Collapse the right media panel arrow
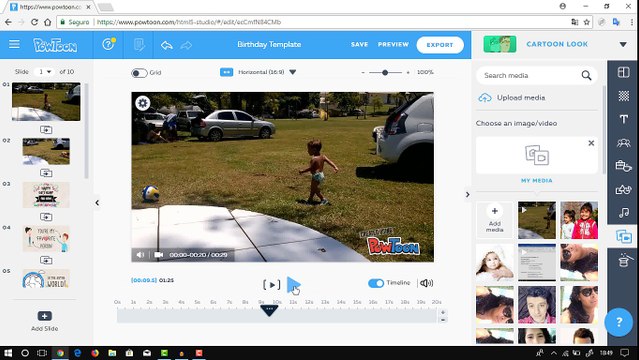 tap(467, 195)
